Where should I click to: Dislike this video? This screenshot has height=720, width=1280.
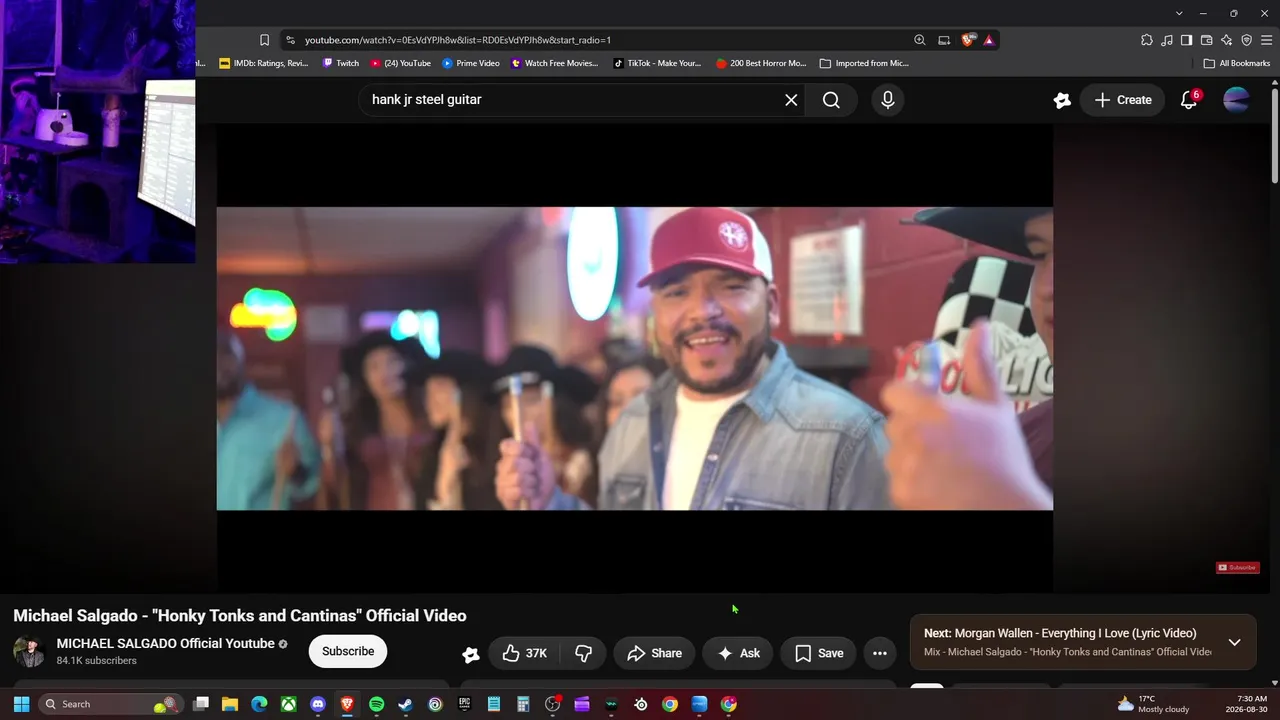(x=584, y=653)
